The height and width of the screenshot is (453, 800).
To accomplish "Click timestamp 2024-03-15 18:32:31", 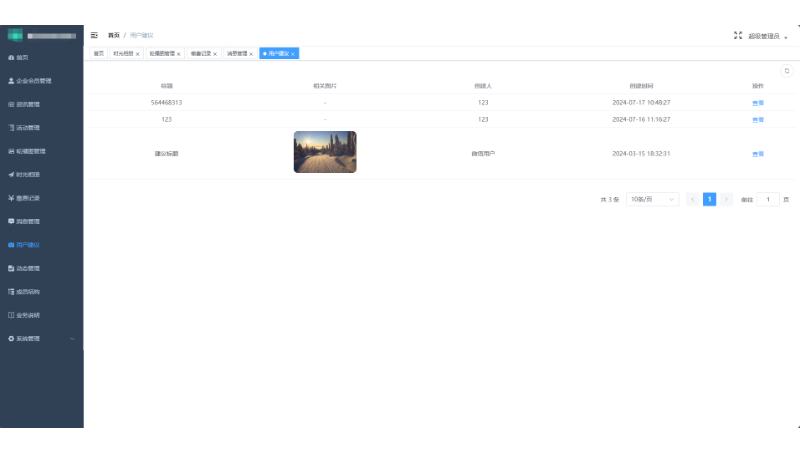I will [641, 154].
